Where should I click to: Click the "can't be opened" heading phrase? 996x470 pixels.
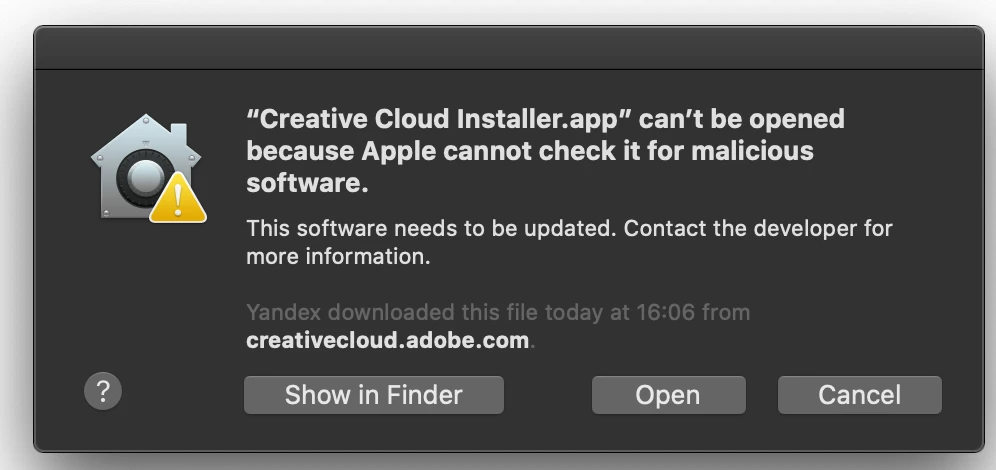pyautogui.click(x=742, y=119)
